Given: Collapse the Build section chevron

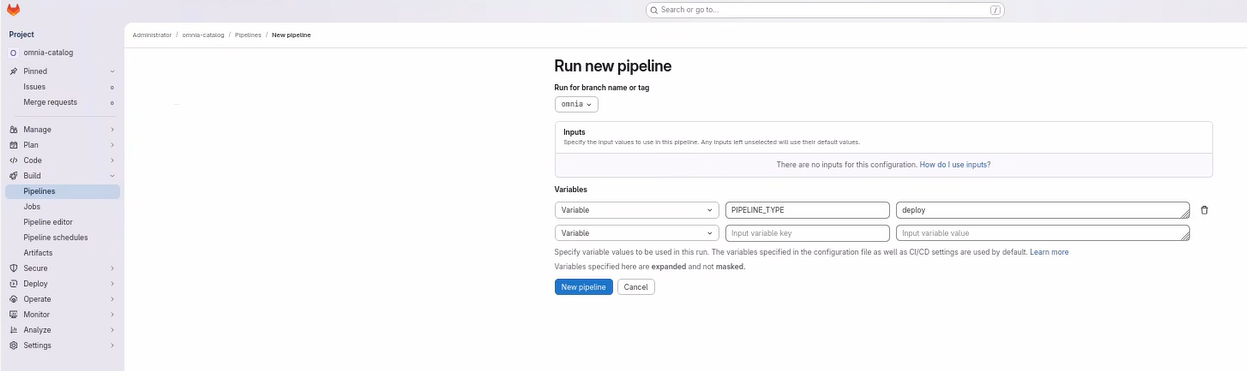Looking at the screenshot, I should tap(112, 176).
